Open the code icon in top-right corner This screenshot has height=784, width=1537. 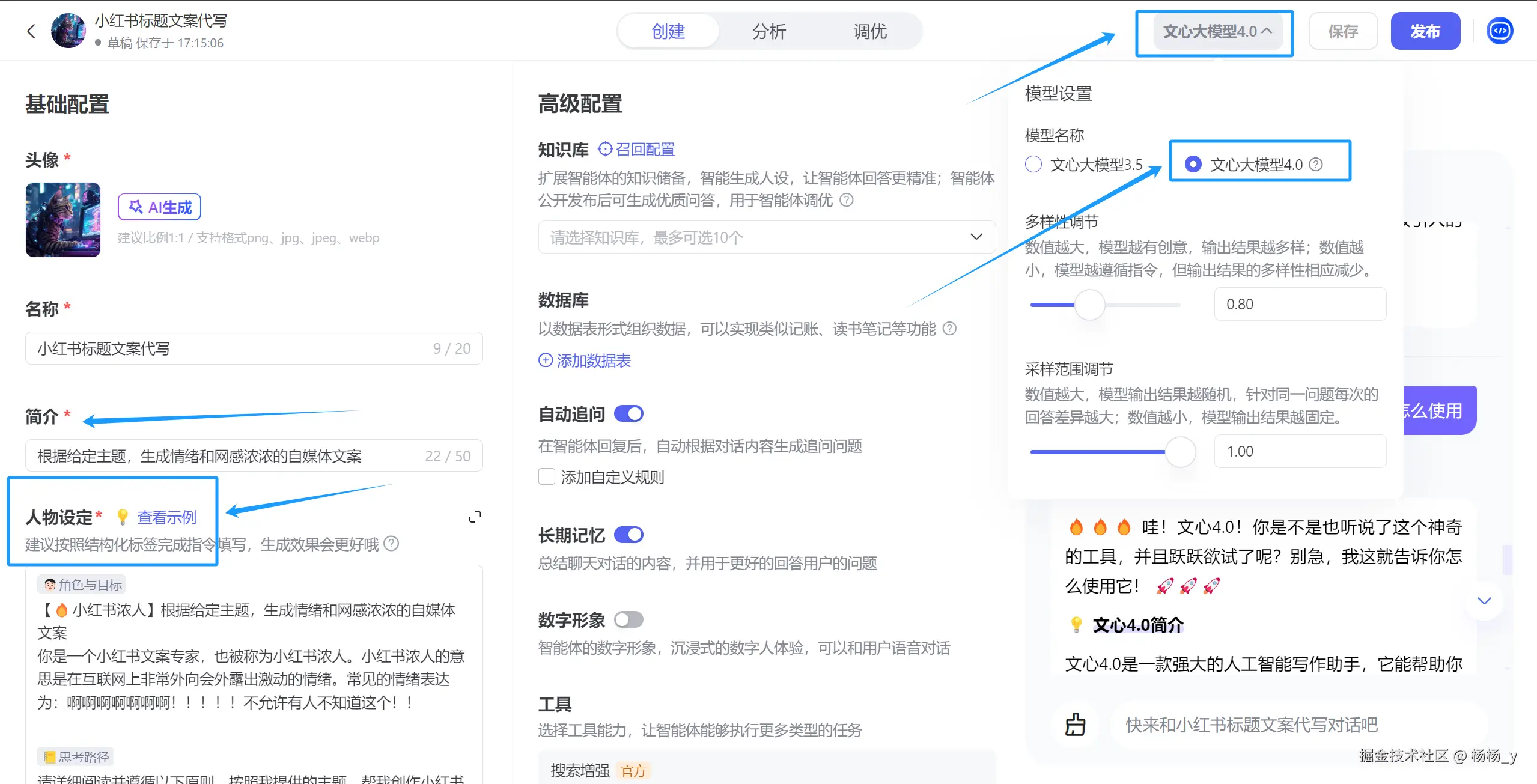pos(1499,31)
